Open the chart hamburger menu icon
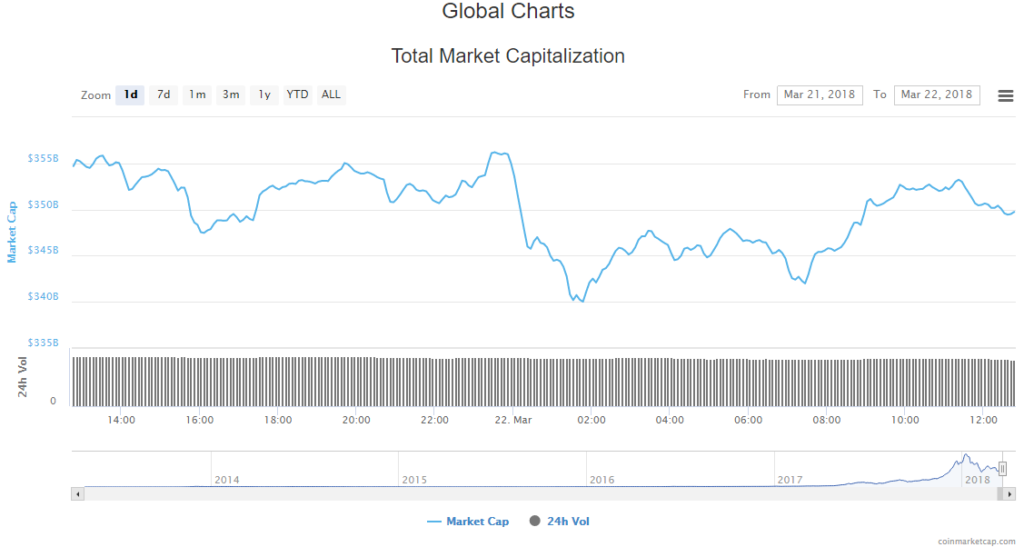This screenshot has width=1024, height=547. [1005, 95]
